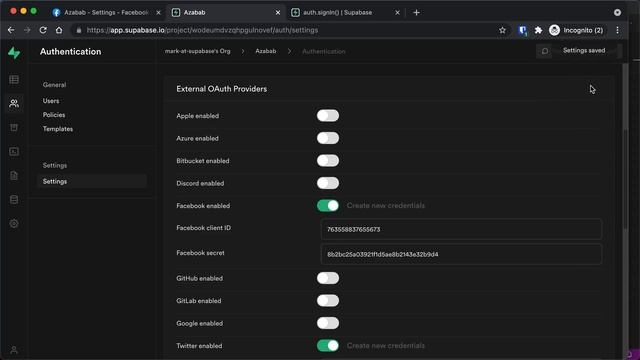Image resolution: width=640 pixels, height=360 pixels.
Task: Open the Chrome three-dot menu
Action: pyautogui.click(x=617, y=30)
